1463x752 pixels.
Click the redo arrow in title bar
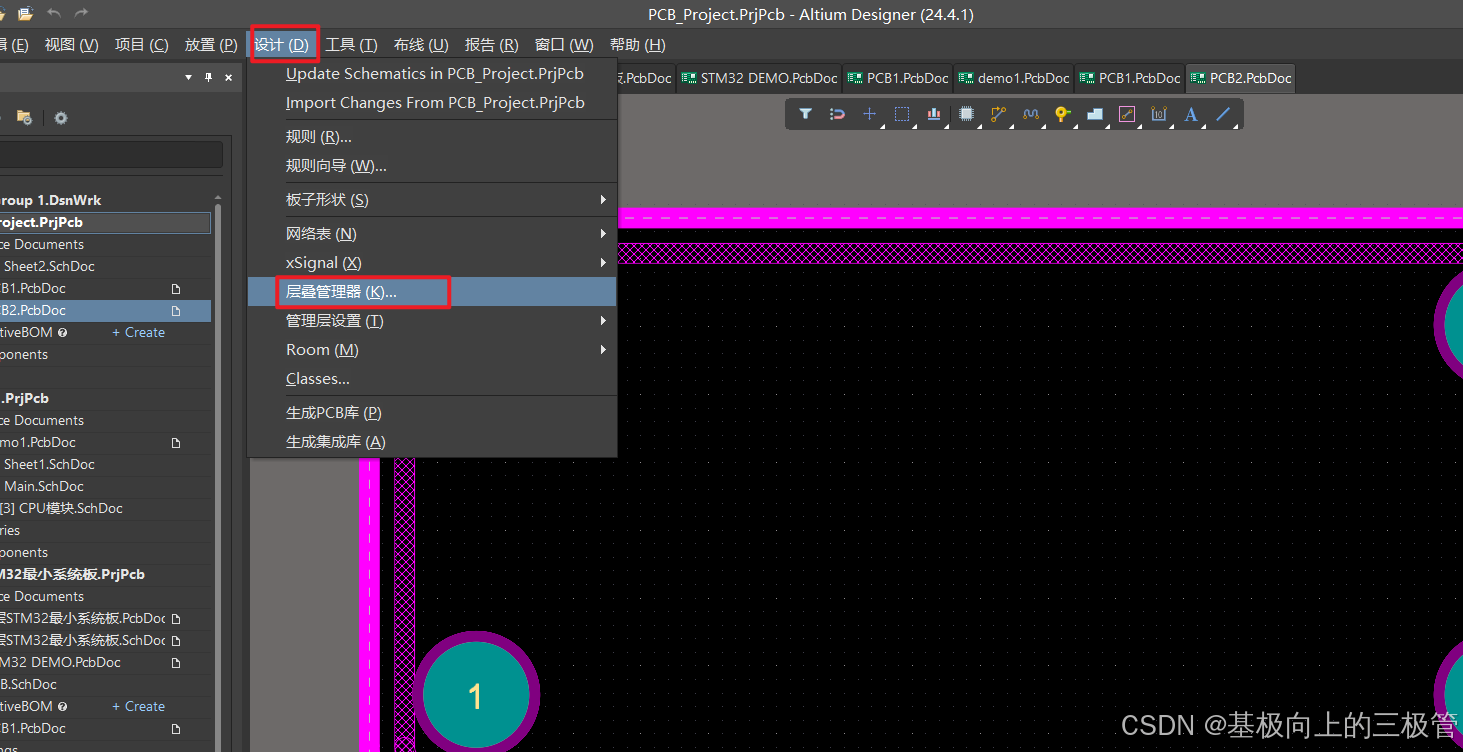(81, 14)
